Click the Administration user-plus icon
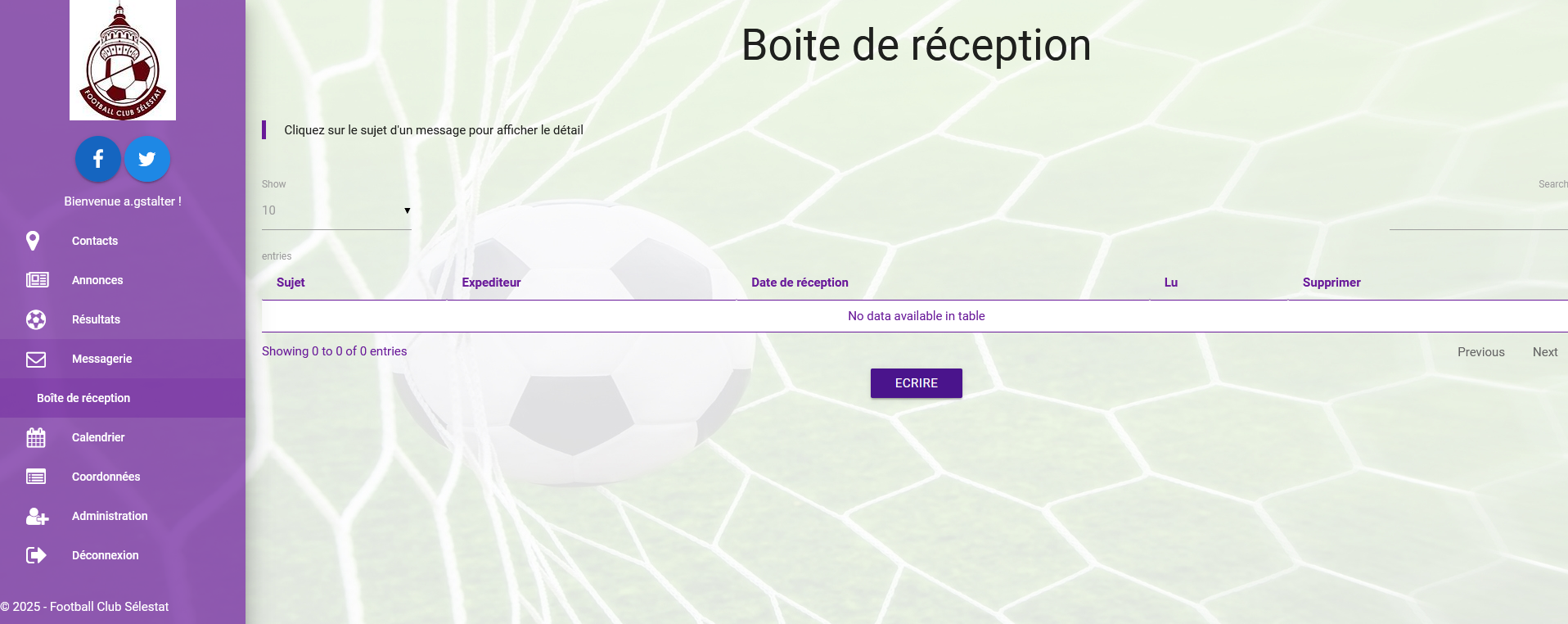The image size is (1568, 624). coord(37,516)
